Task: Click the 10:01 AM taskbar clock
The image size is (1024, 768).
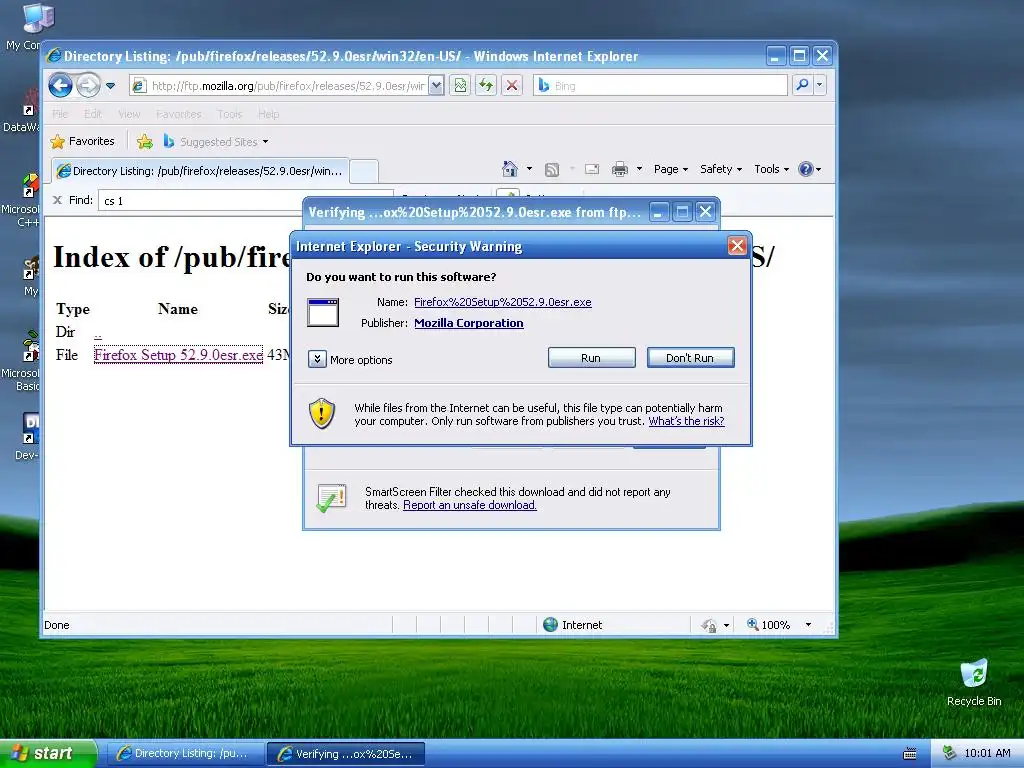Action: pos(987,753)
